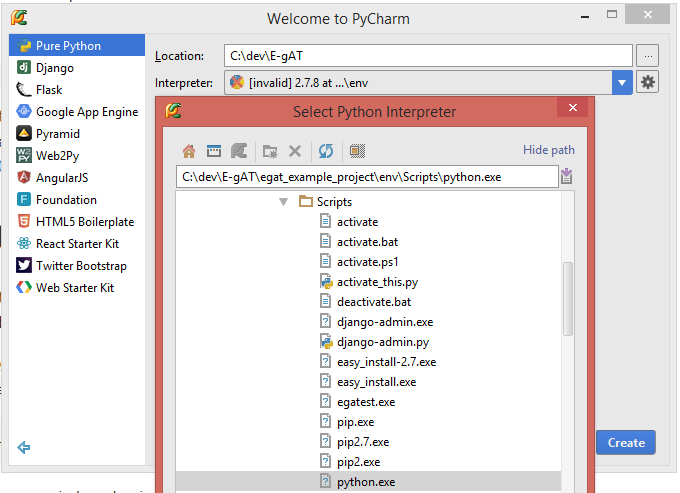The width and height of the screenshot is (680, 493).
Task: Select deactivate.bat file
Action: (374, 302)
